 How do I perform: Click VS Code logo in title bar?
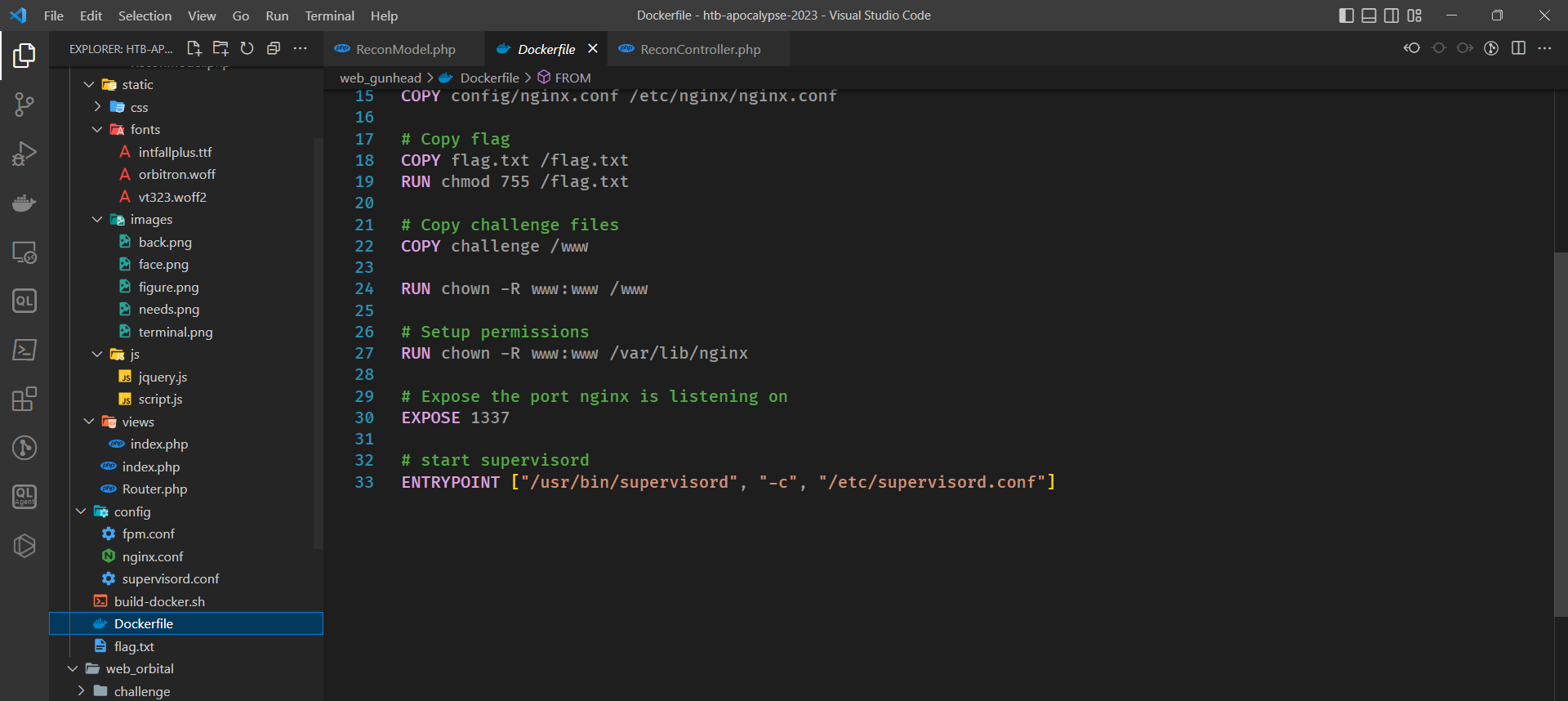pos(18,16)
